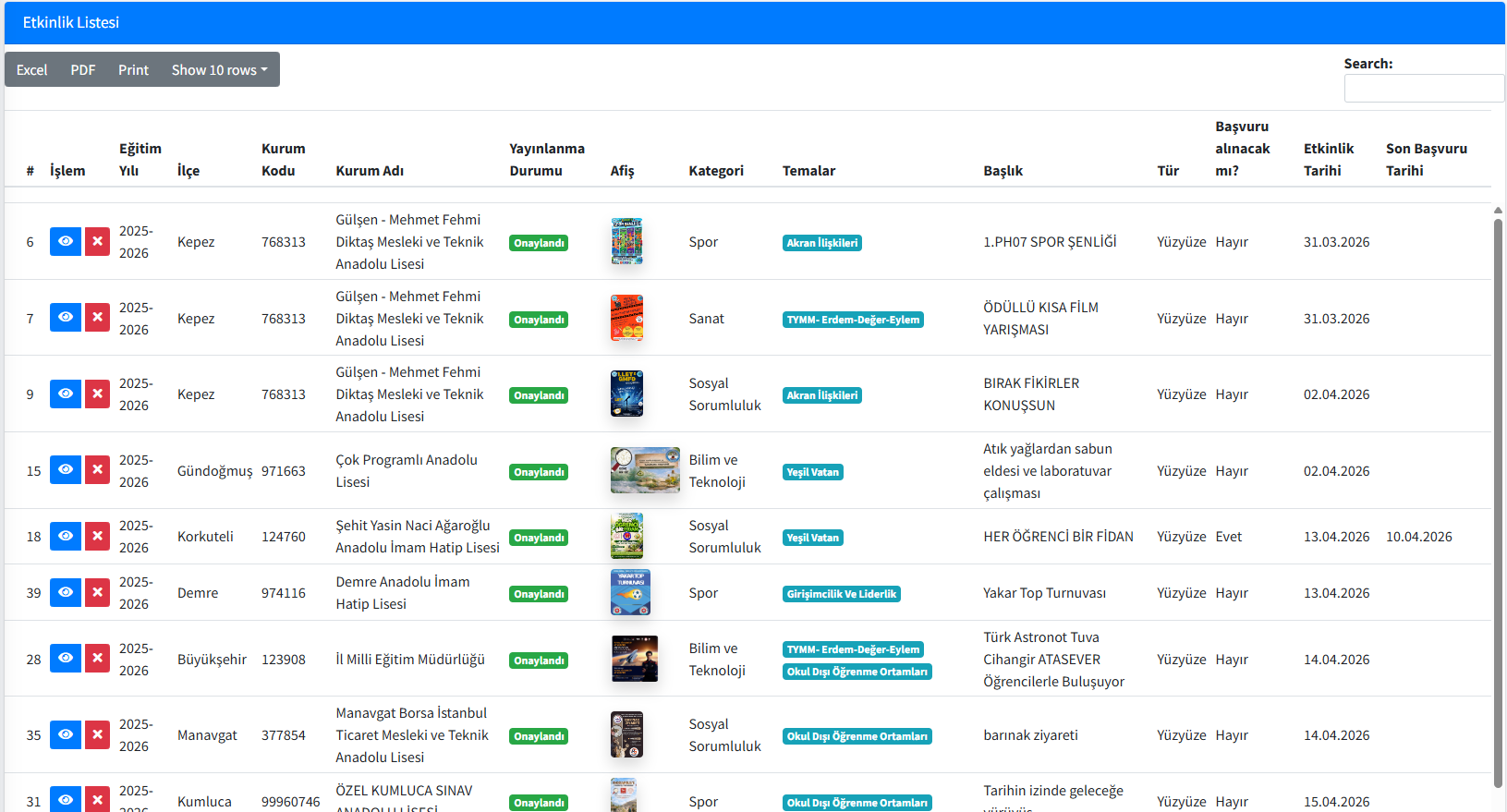Click red X for barınak ziyareti row
The height and width of the screenshot is (812, 1507).
(97, 734)
